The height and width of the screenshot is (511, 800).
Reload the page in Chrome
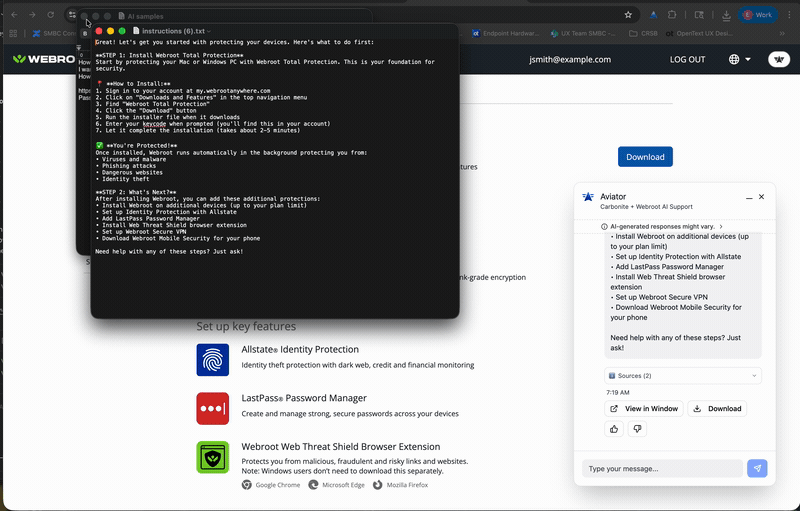pos(51,15)
